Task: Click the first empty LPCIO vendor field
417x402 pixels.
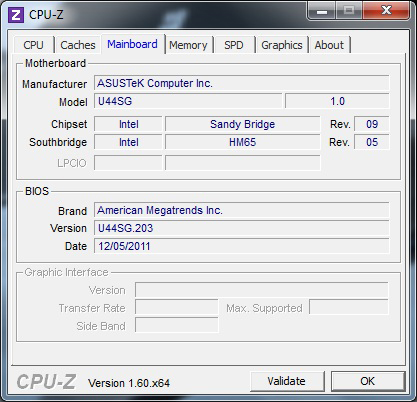Action: [x=128, y=163]
